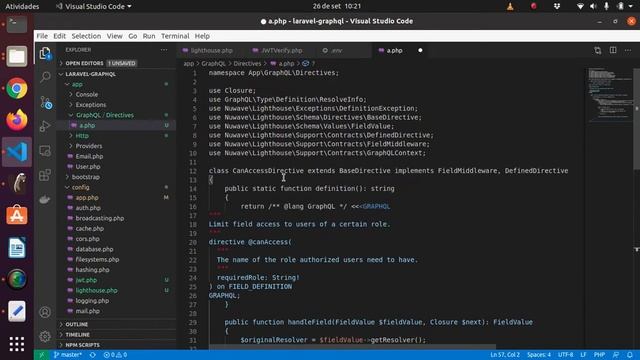Launch Google Chrome from the dock

pos(17,88)
